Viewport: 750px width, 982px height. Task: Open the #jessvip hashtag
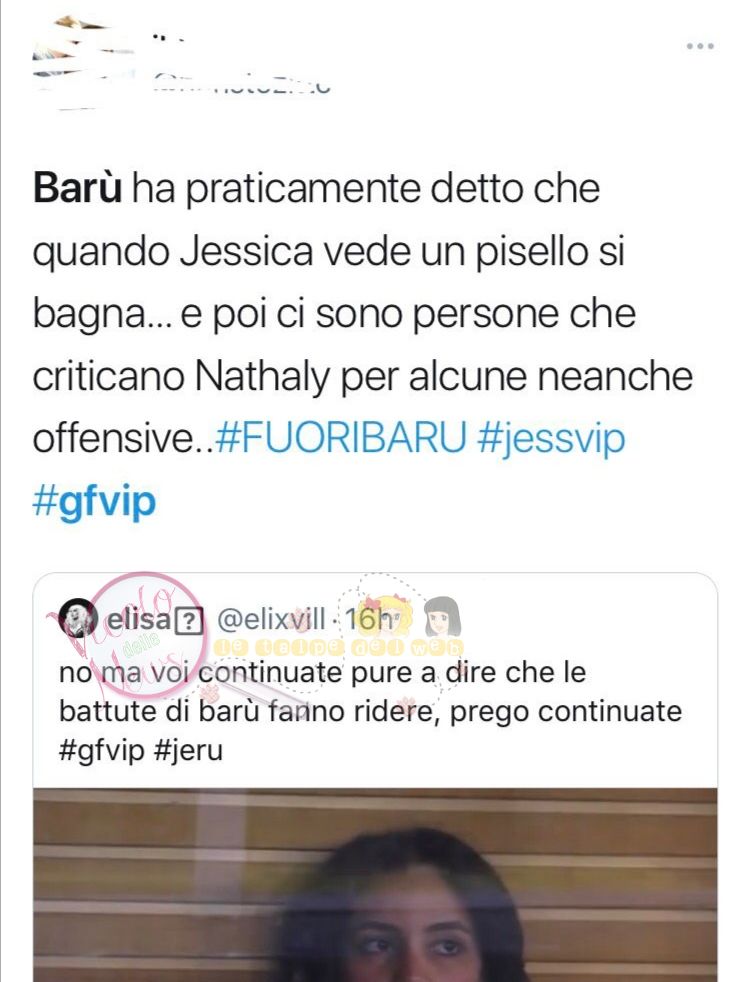551,440
